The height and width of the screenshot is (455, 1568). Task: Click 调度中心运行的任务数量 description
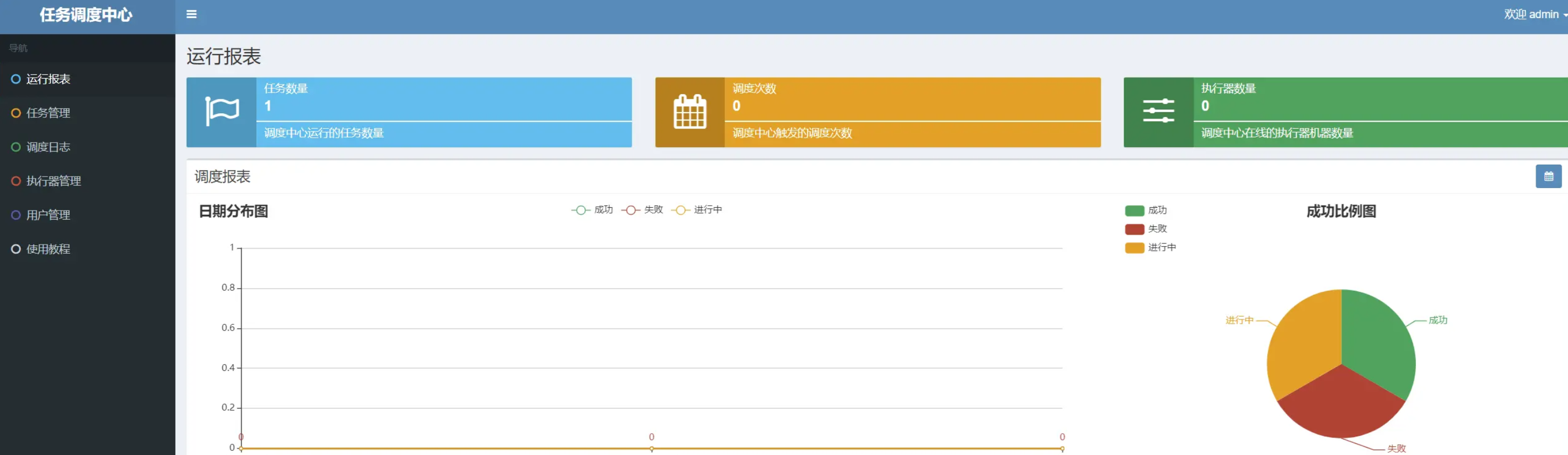point(323,133)
